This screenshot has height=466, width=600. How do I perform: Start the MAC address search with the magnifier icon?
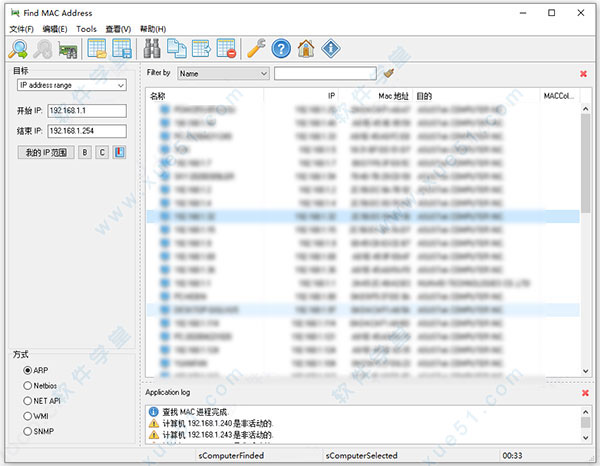[x=18, y=49]
